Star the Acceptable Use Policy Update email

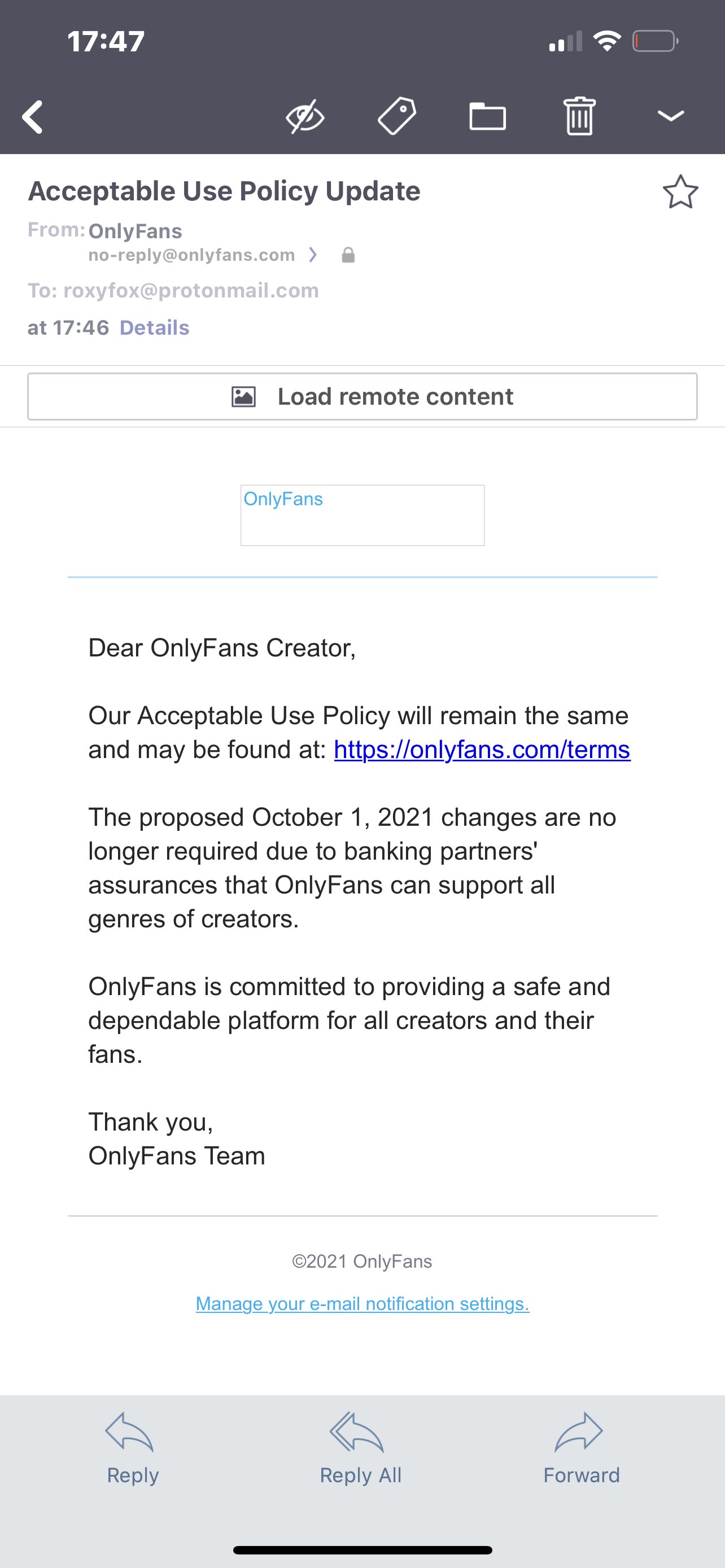click(680, 192)
